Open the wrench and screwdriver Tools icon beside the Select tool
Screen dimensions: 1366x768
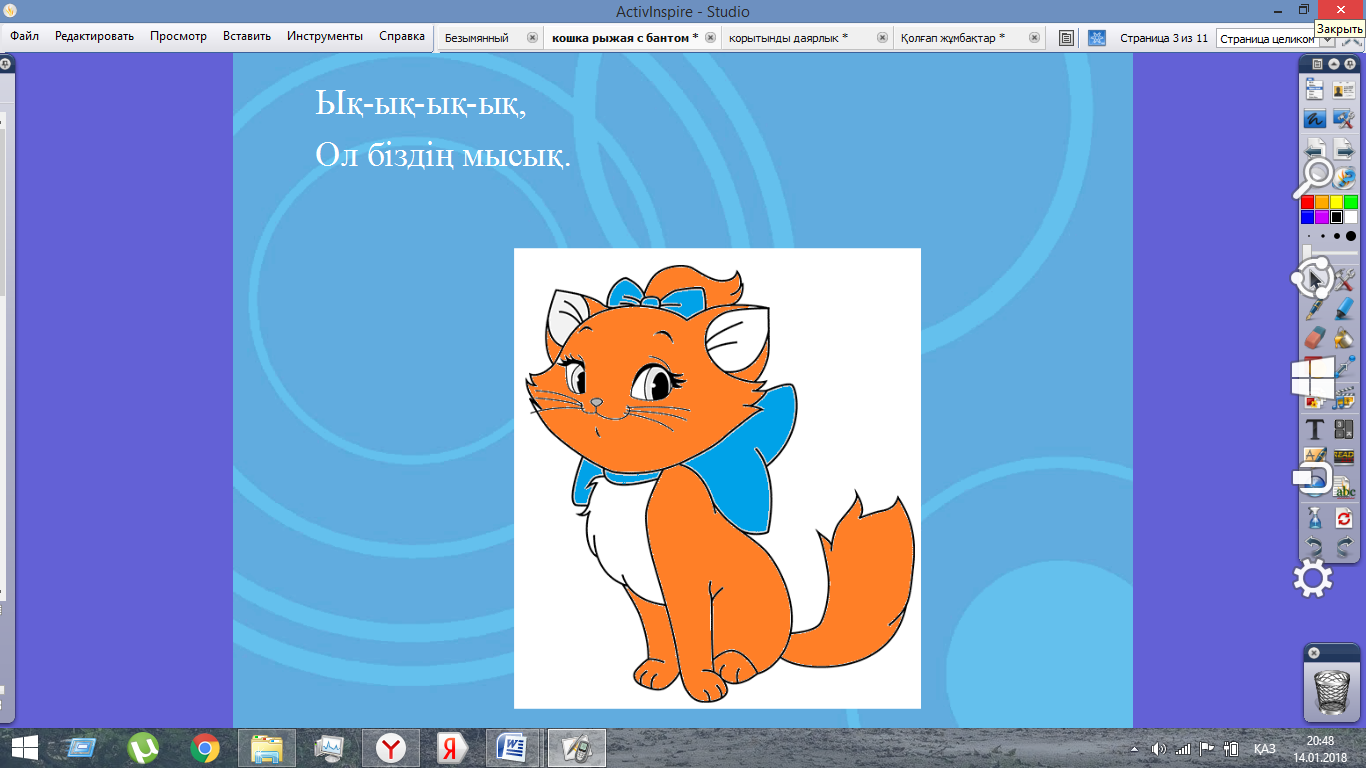(x=1344, y=280)
